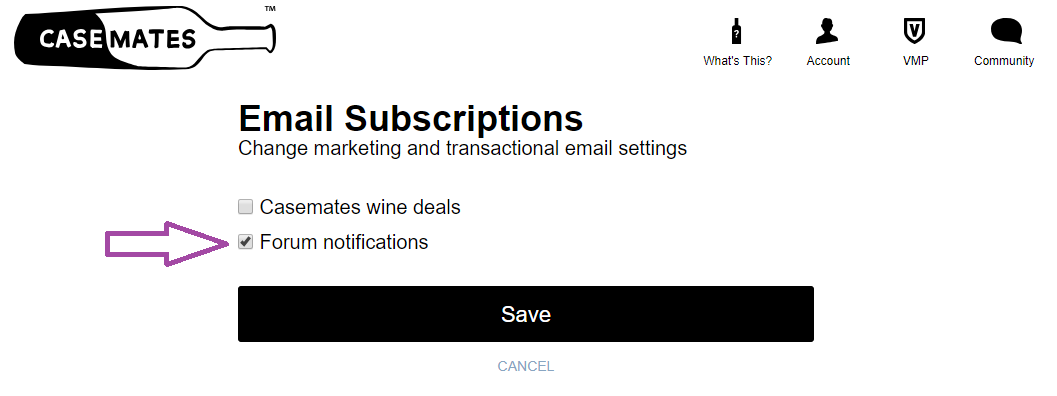Open the VMP shield icon
1057x396 pixels.
tap(914, 31)
